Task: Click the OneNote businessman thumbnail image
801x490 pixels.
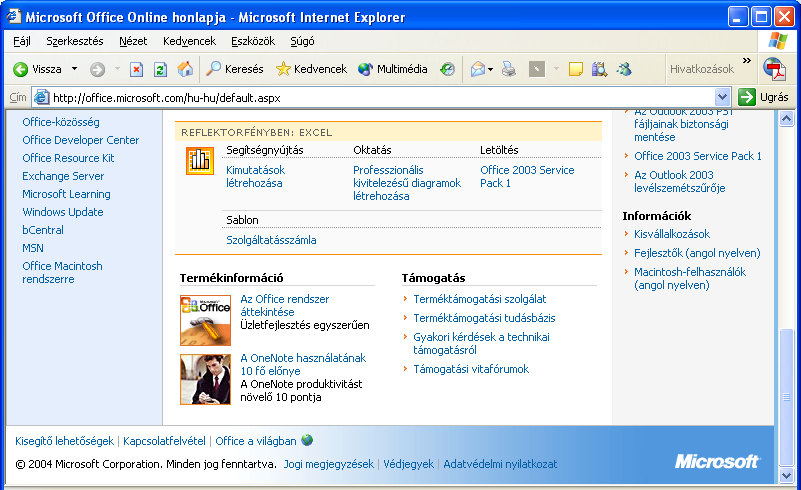Action: [x=205, y=380]
